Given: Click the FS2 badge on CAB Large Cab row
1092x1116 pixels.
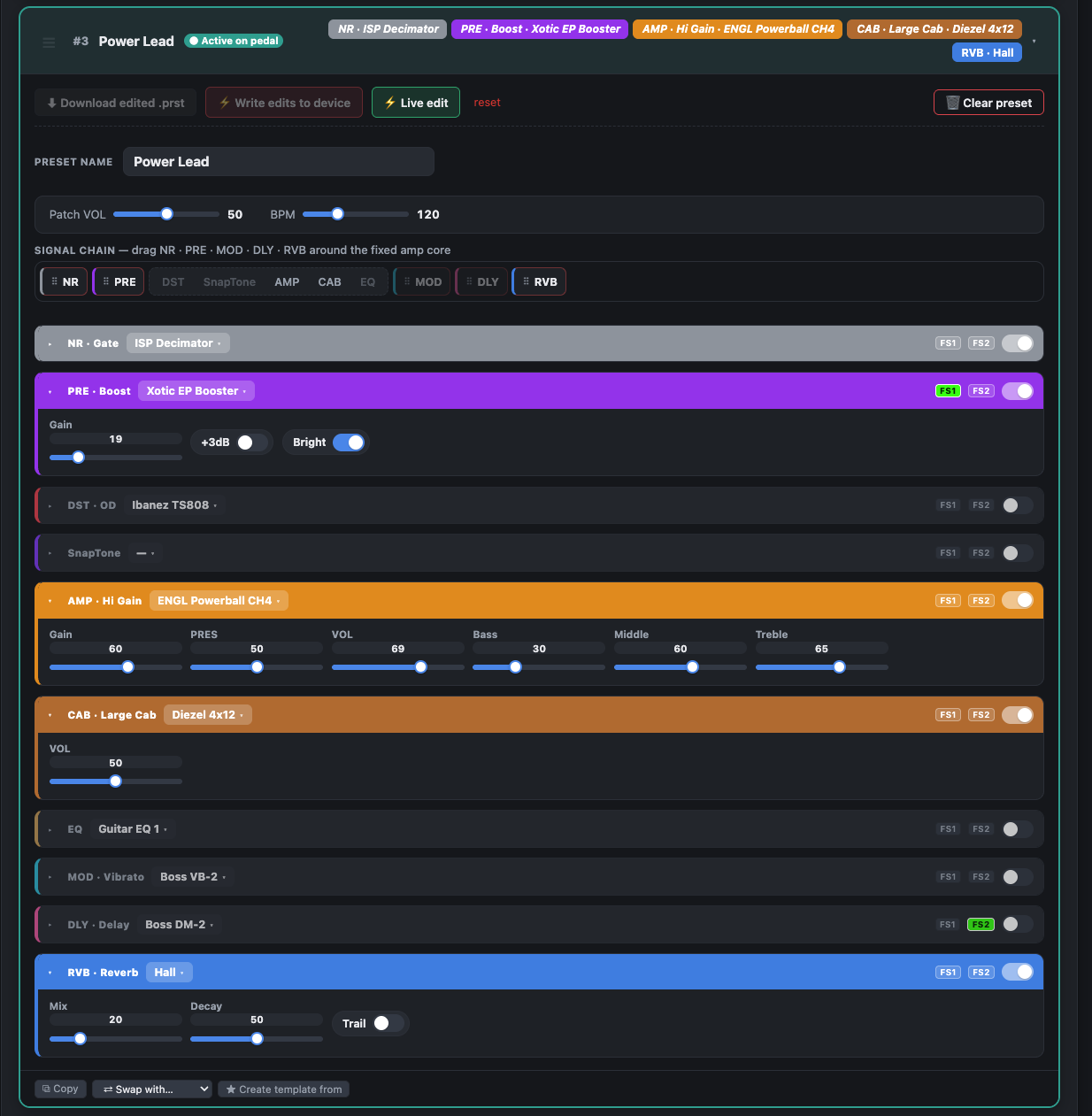Looking at the screenshot, I should pos(980,715).
